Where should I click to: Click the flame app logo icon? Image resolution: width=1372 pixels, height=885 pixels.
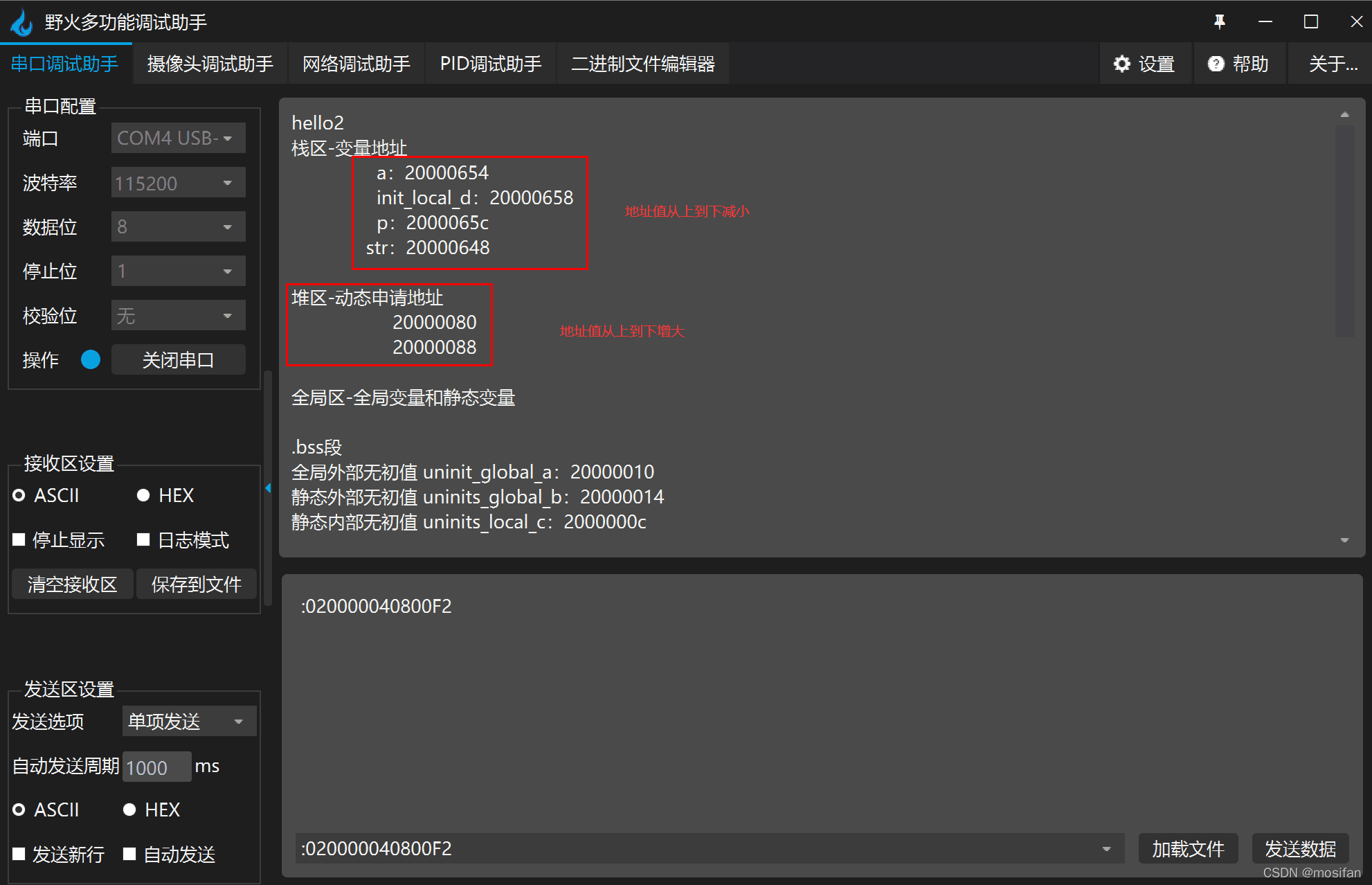pos(22,22)
